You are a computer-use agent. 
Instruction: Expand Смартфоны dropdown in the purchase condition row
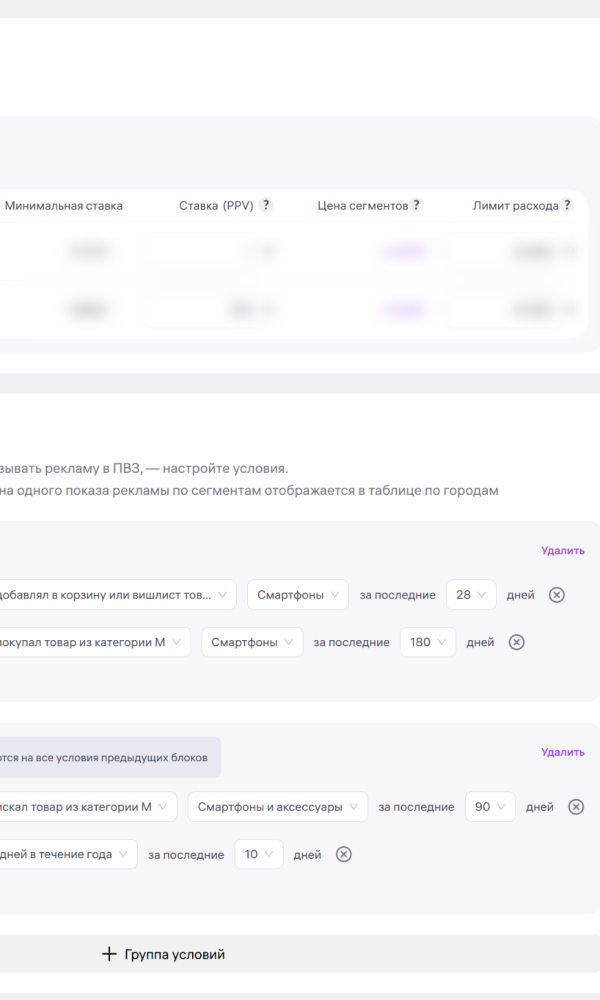(252, 642)
